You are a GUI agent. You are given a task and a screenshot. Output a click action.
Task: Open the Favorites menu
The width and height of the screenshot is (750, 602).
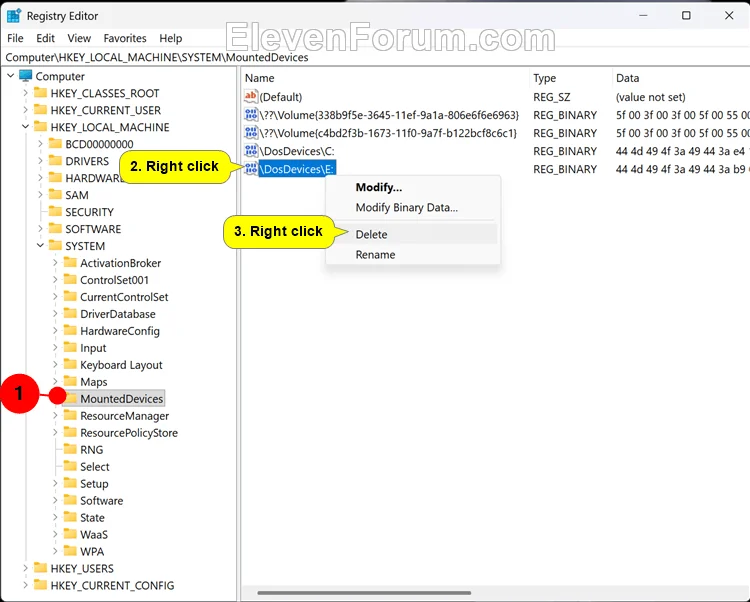pos(125,38)
